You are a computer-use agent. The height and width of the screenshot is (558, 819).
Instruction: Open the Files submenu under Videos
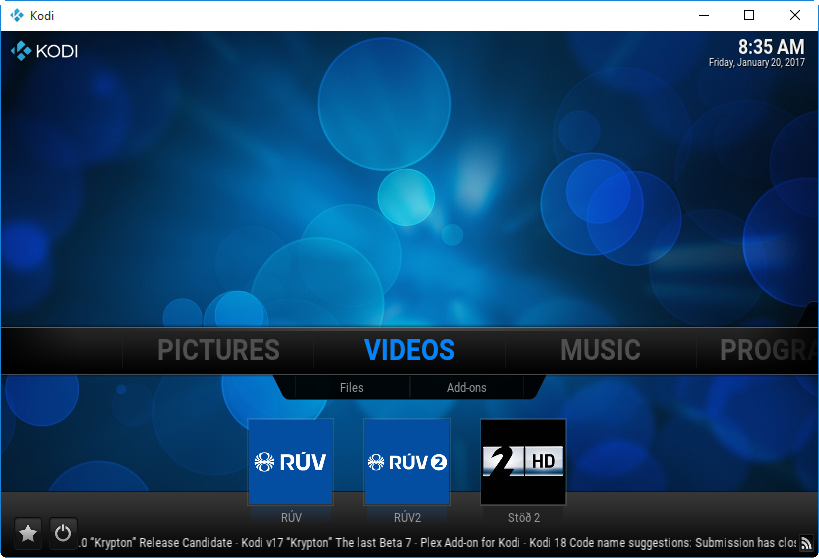[x=351, y=387]
